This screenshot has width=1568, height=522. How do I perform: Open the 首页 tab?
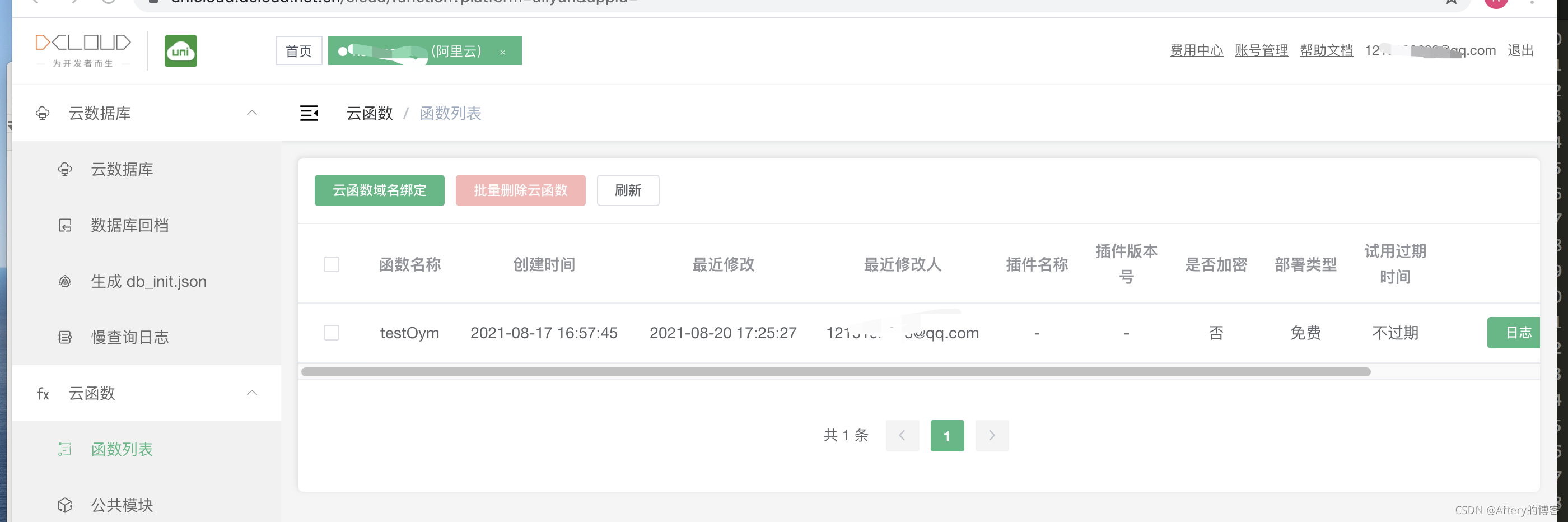click(x=299, y=50)
